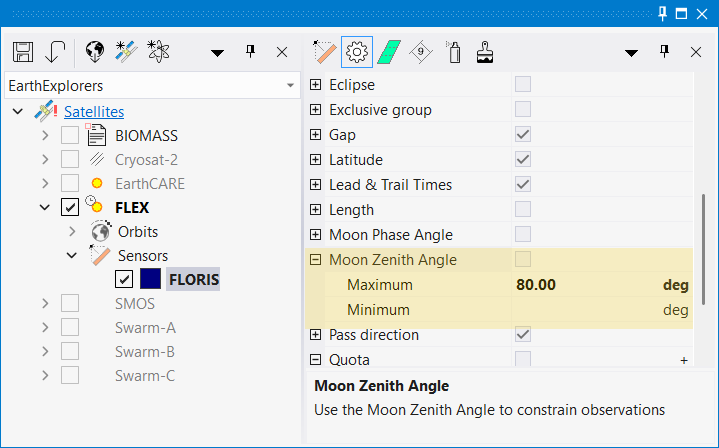Click the Quota plus button

coord(684,360)
